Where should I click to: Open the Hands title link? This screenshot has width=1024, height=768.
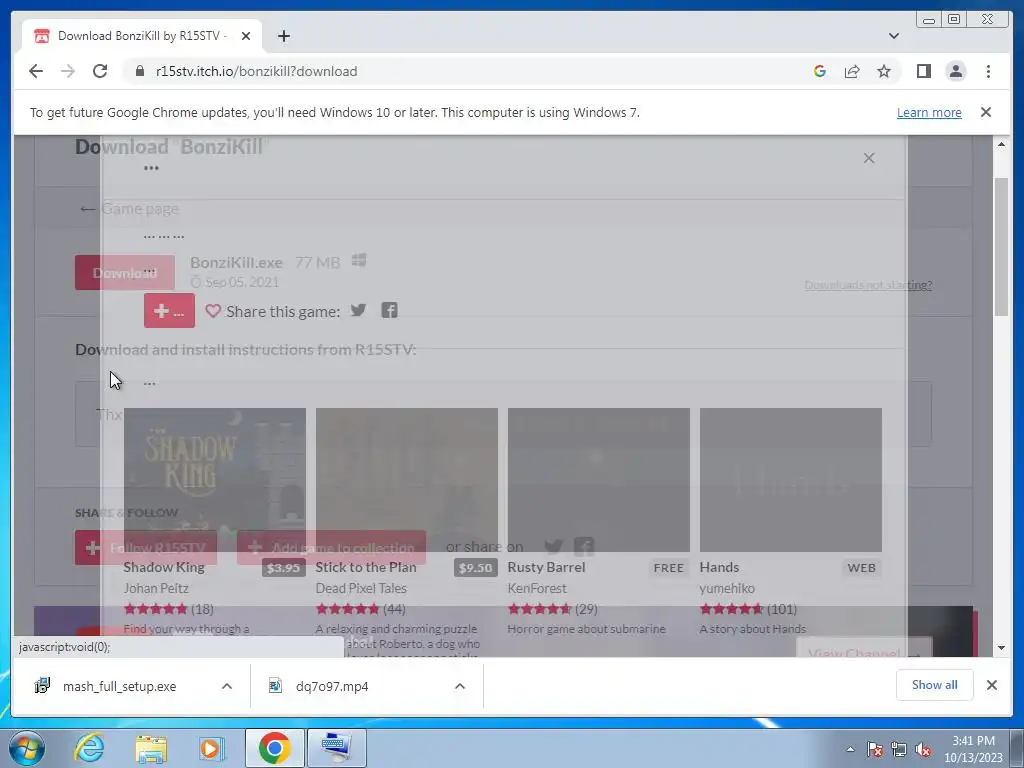click(x=719, y=567)
